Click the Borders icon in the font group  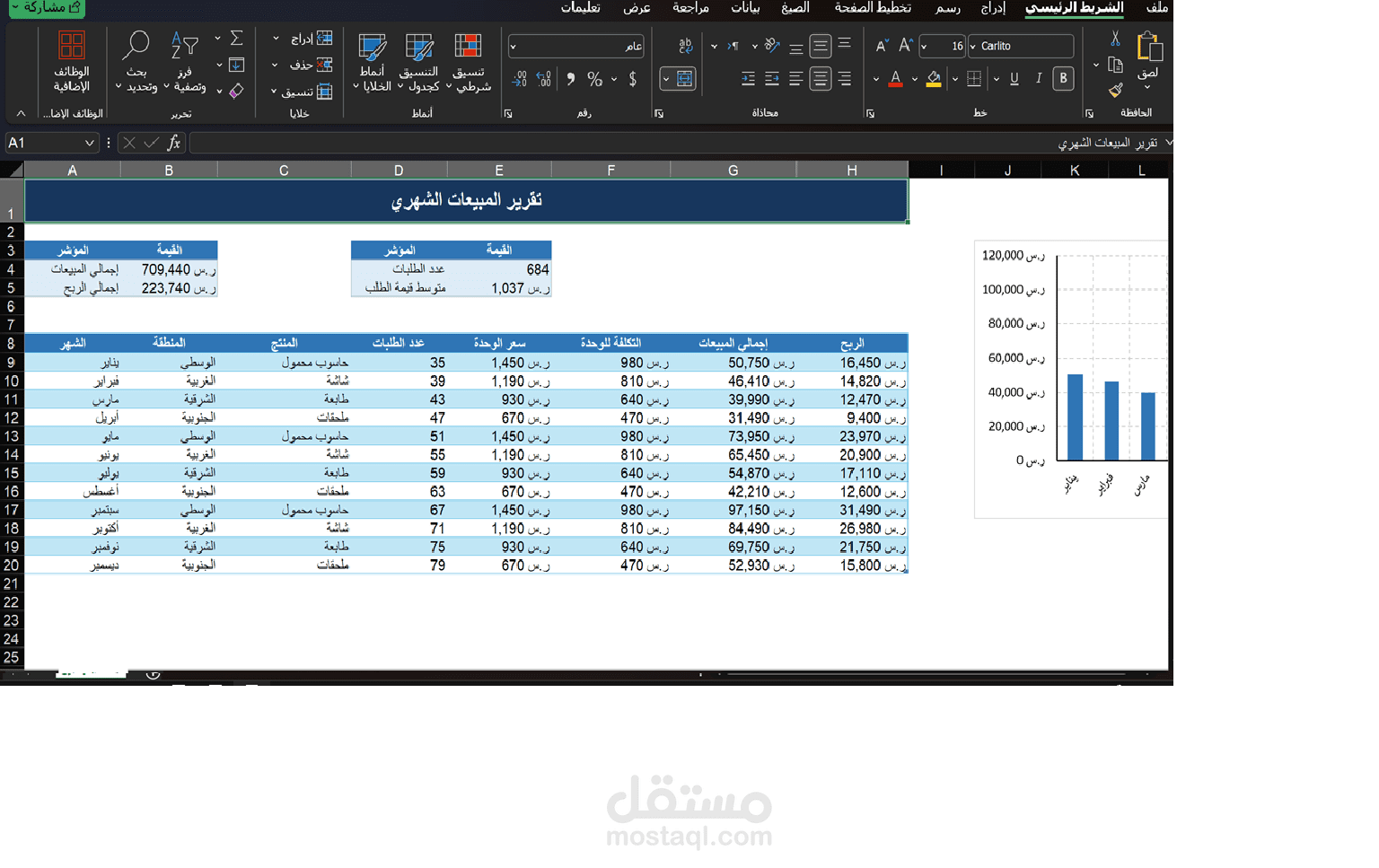pos(974,79)
